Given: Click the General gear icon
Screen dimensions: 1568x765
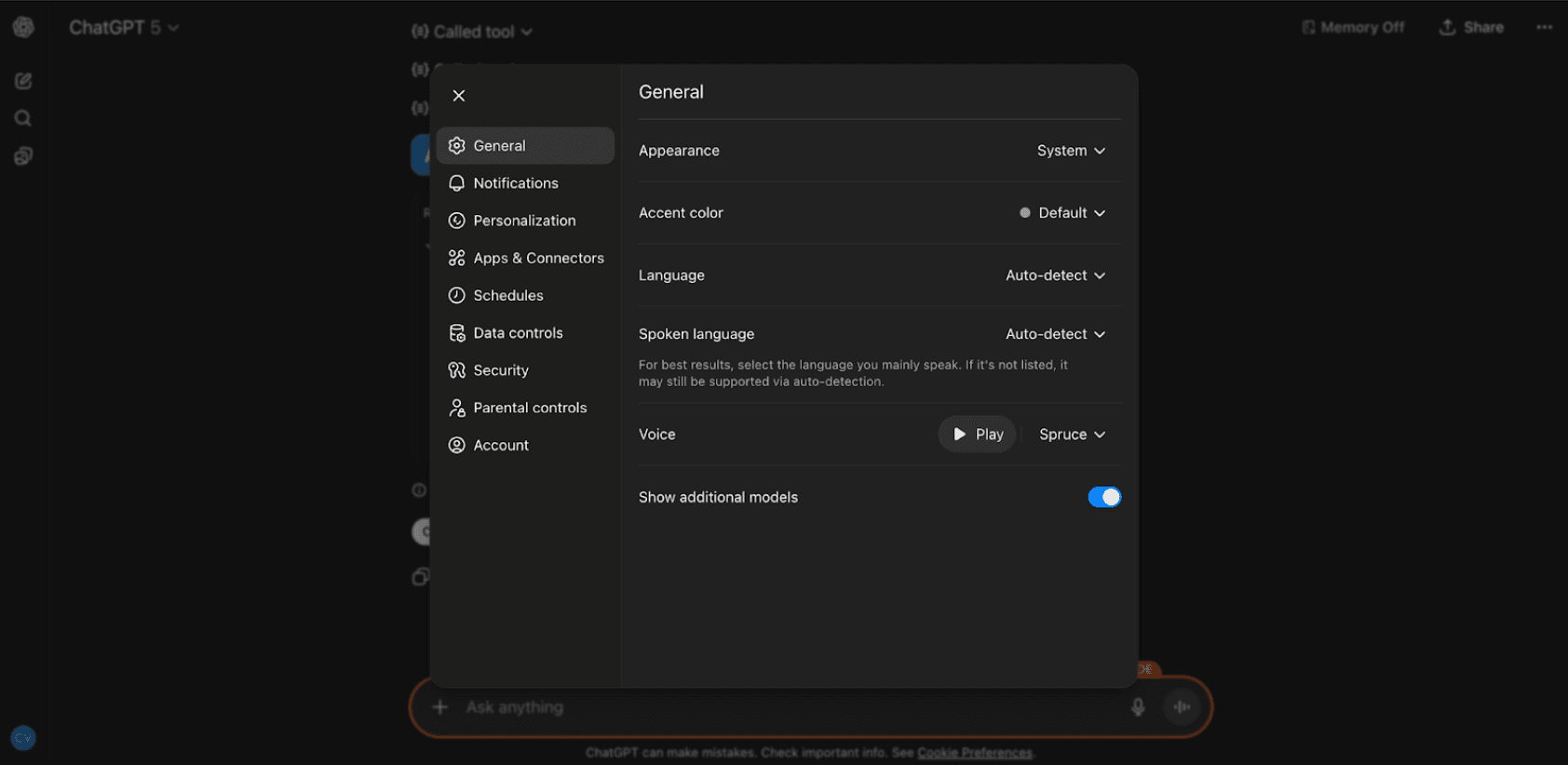Looking at the screenshot, I should [456, 146].
